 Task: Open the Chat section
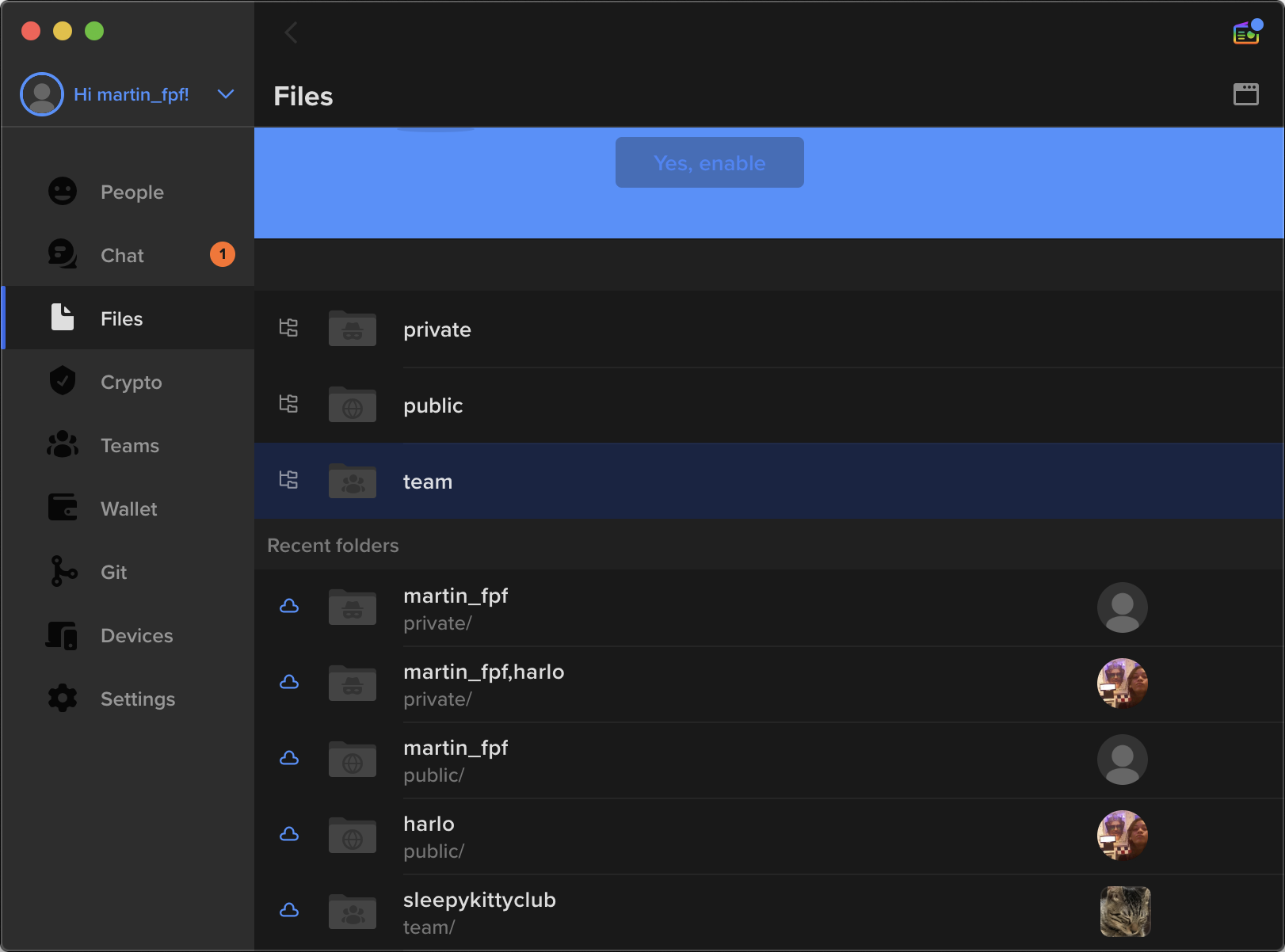coord(128,255)
